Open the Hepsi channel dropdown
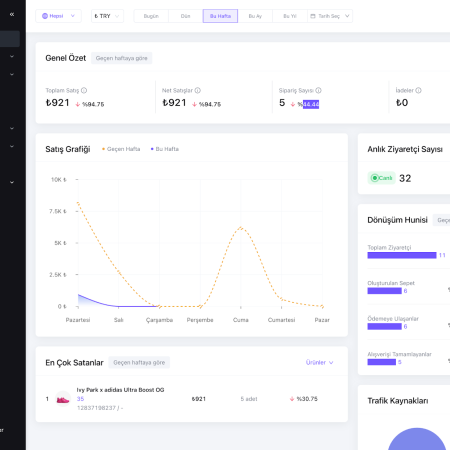The width and height of the screenshot is (450, 450). (x=58, y=16)
